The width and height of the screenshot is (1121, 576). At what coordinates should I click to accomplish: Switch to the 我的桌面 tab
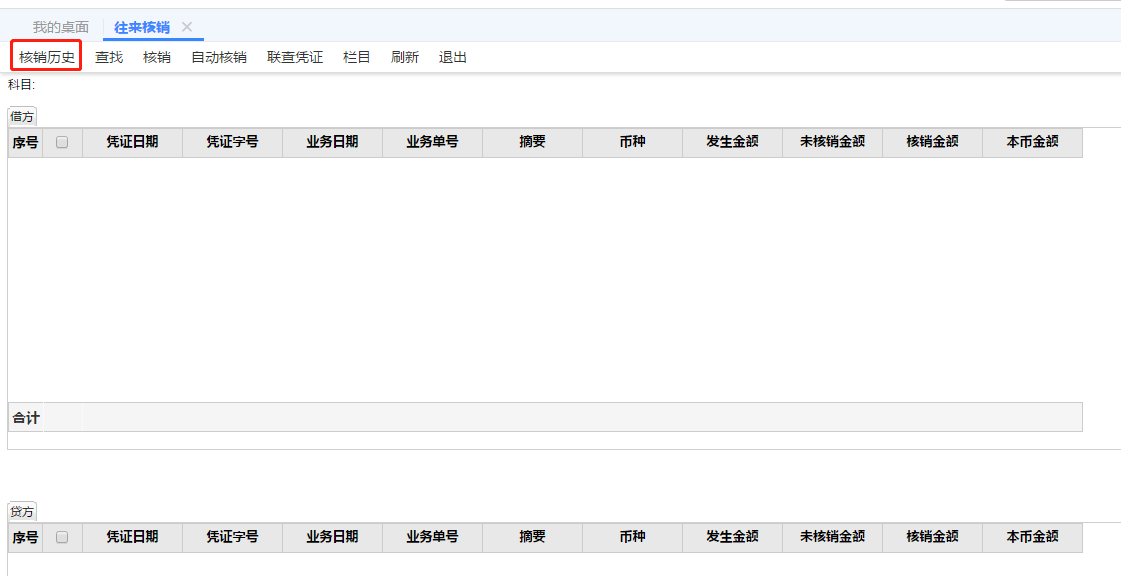coord(61,27)
